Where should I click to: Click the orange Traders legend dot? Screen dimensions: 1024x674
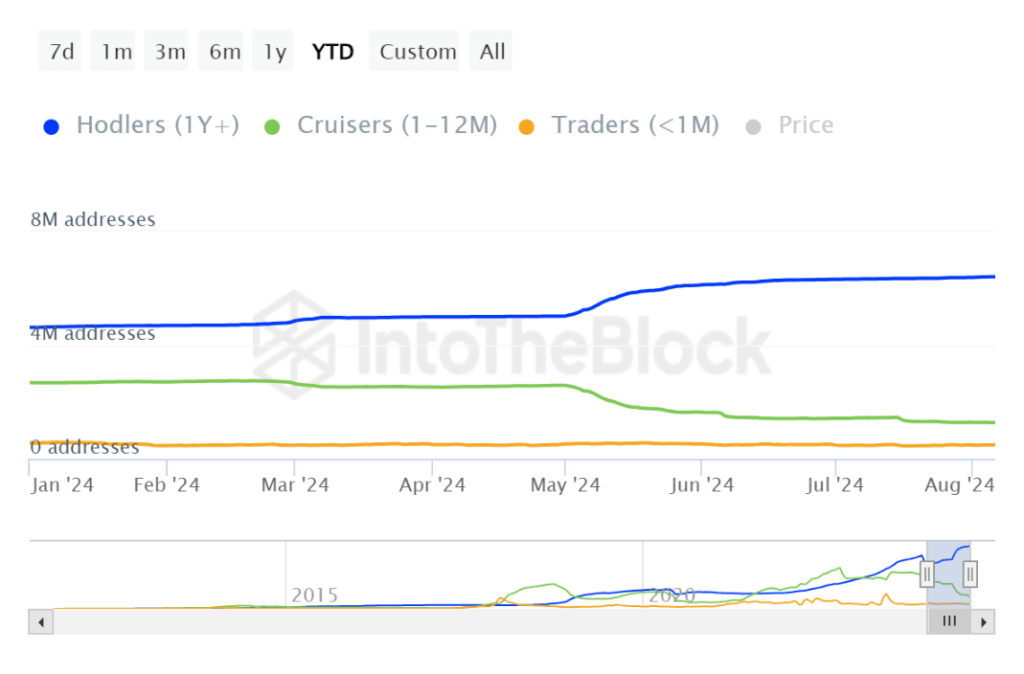click(x=528, y=127)
